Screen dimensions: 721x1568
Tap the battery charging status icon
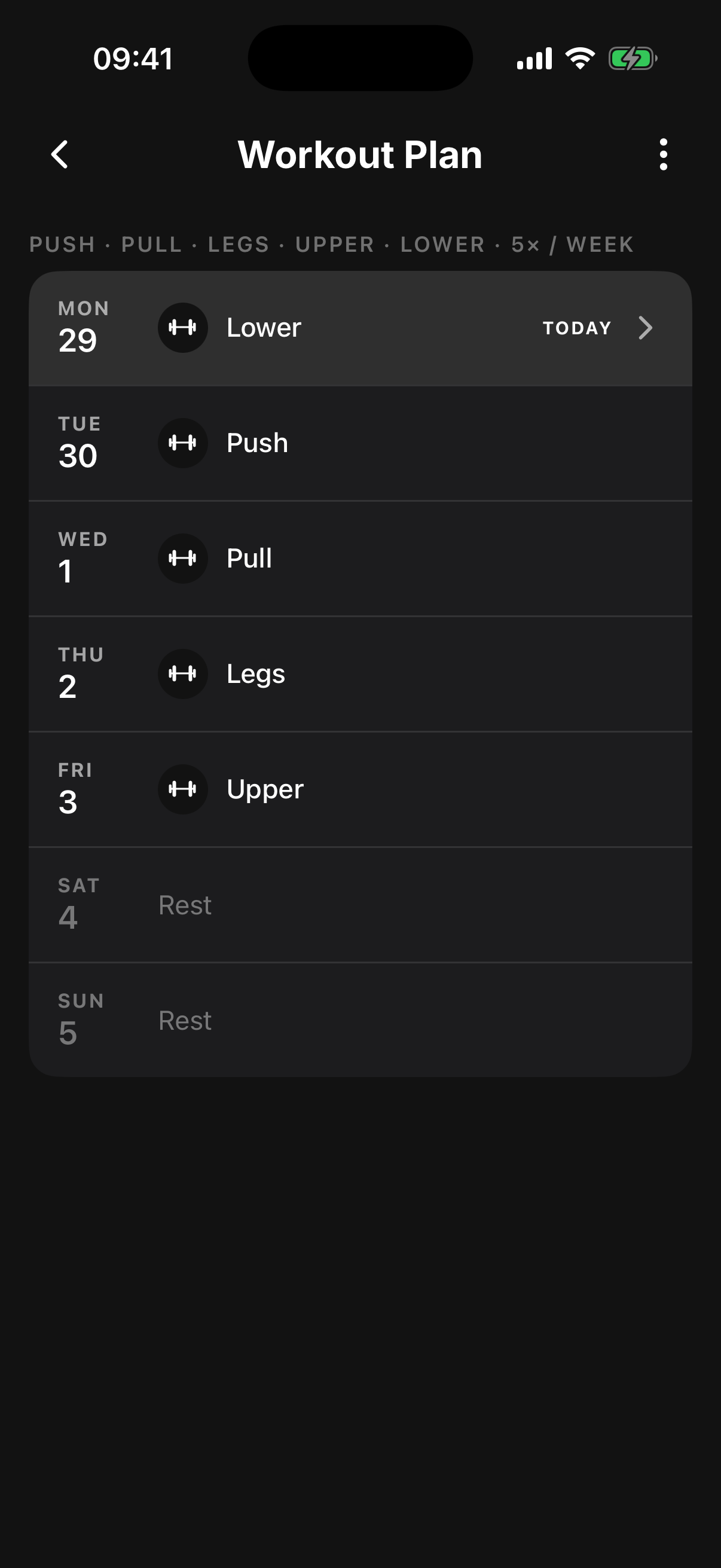coord(633,59)
